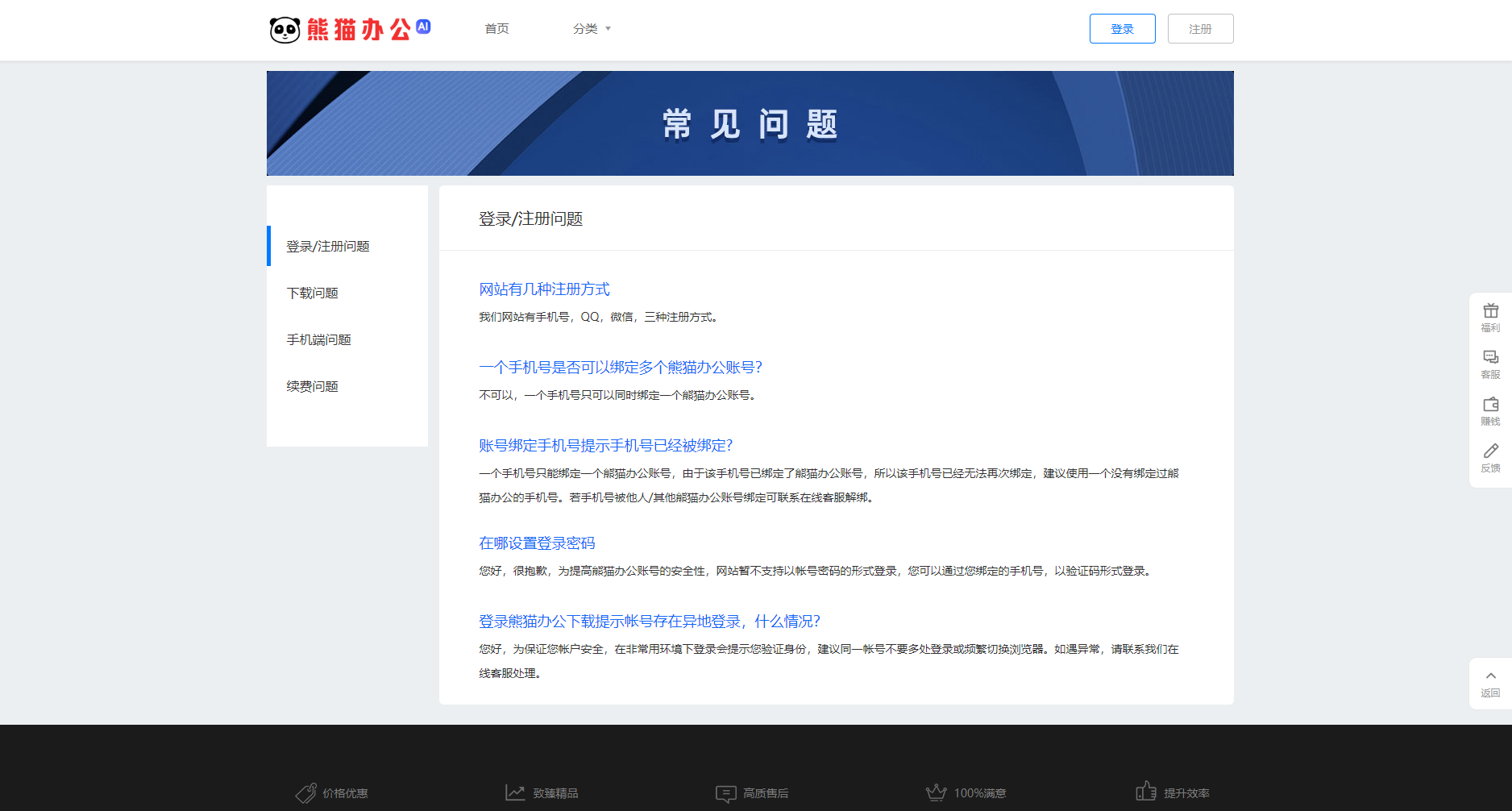The height and width of the screenshot is (811, 1512).
Task: Click the 登录 button
Action: pos(1122,27)
